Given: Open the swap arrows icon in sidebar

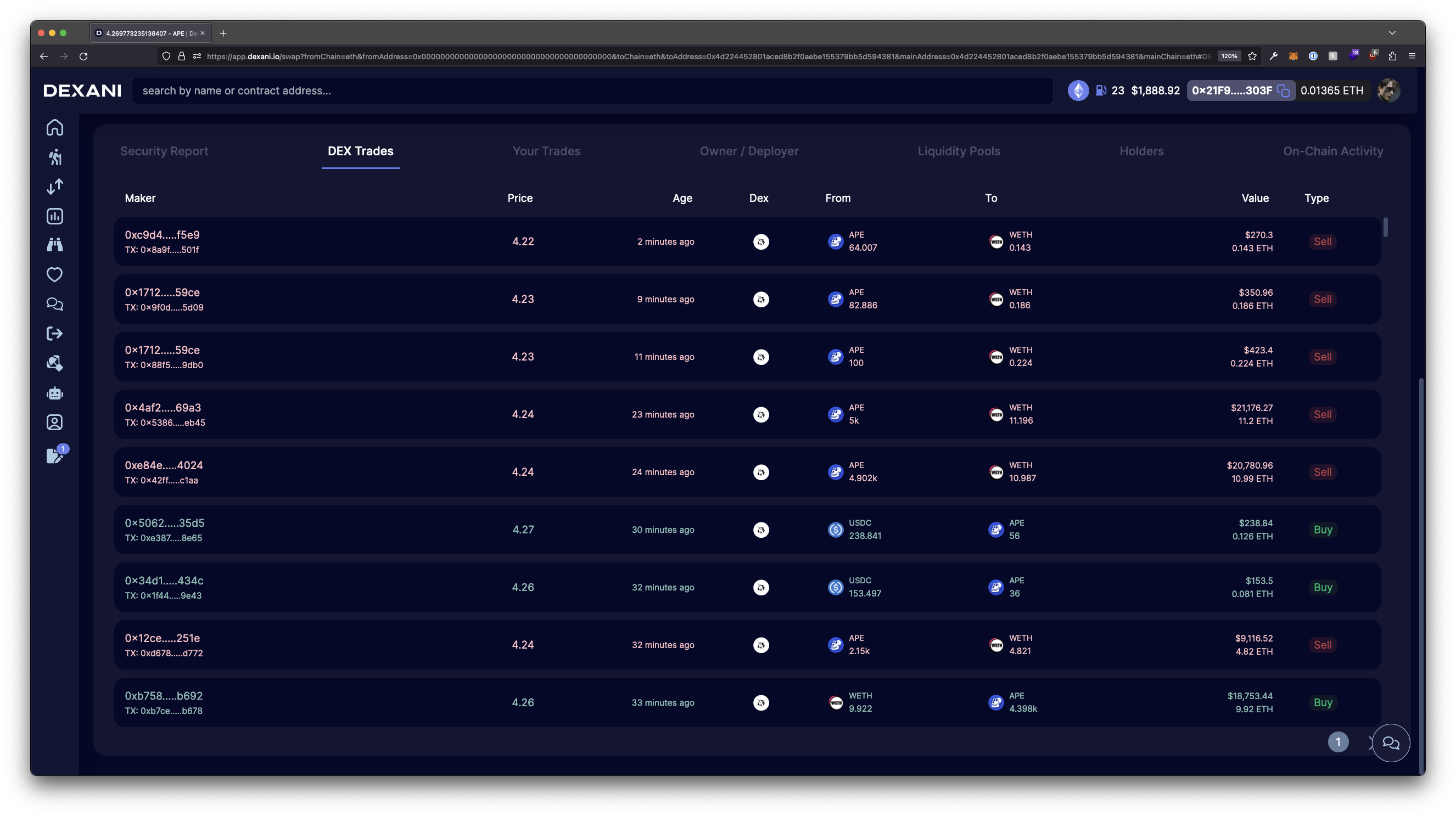Looking at the screenshot, I should click(x=55, y=187).
